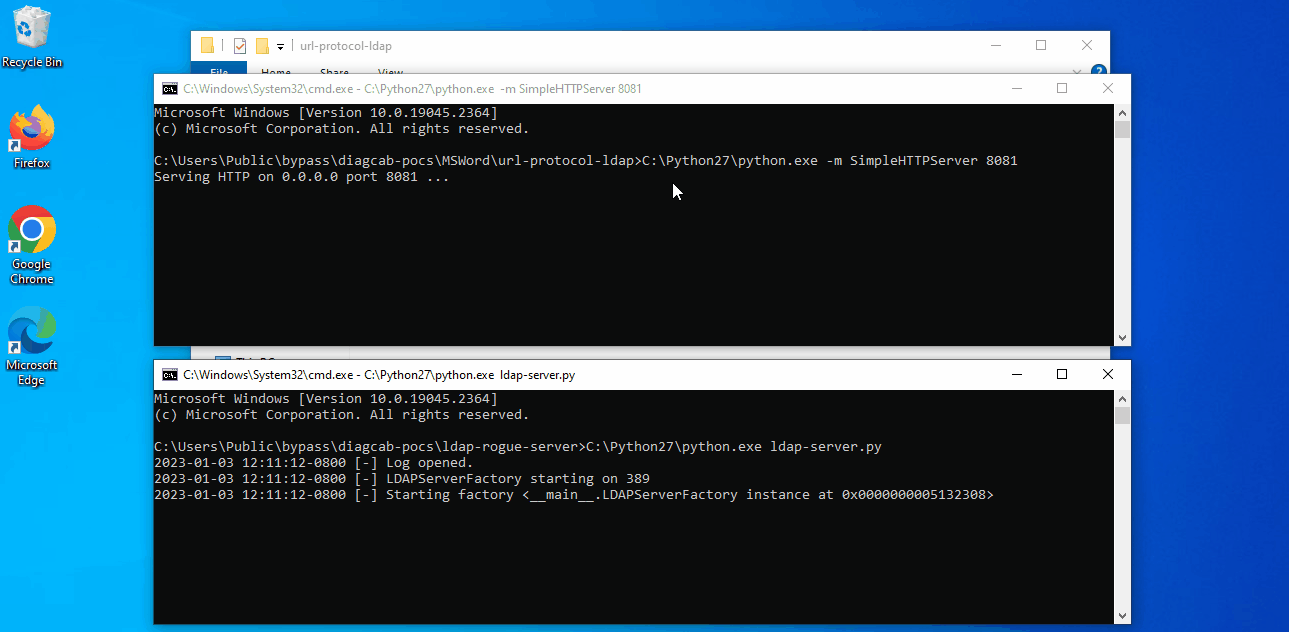The width and height of the screenshot is (1289, 632).
Task: Click cmd icon of ldap-server.py window
Action: (x=170, y=375)
